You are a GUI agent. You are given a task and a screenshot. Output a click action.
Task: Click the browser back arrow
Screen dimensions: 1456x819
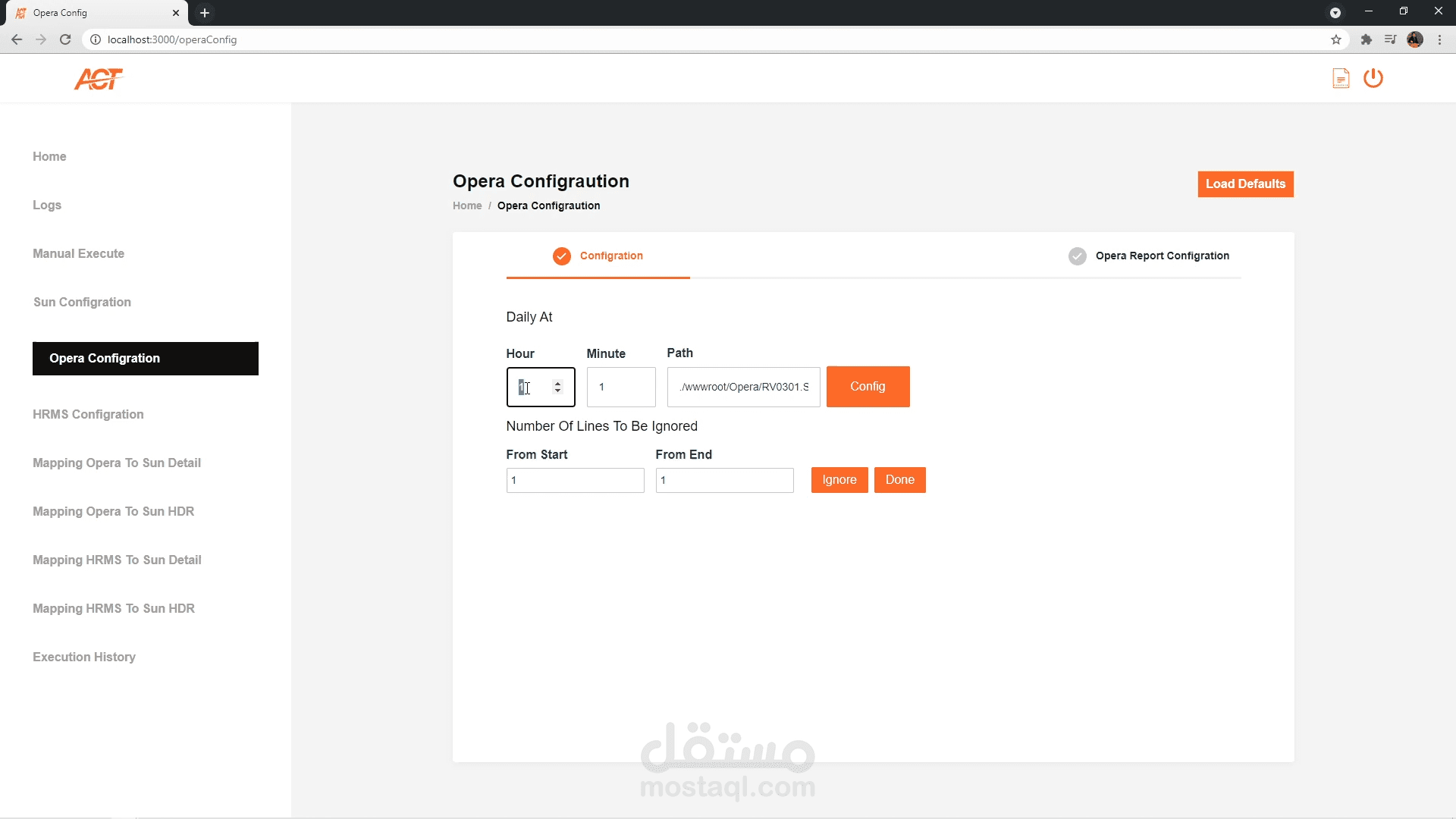[x=17, y=39]
